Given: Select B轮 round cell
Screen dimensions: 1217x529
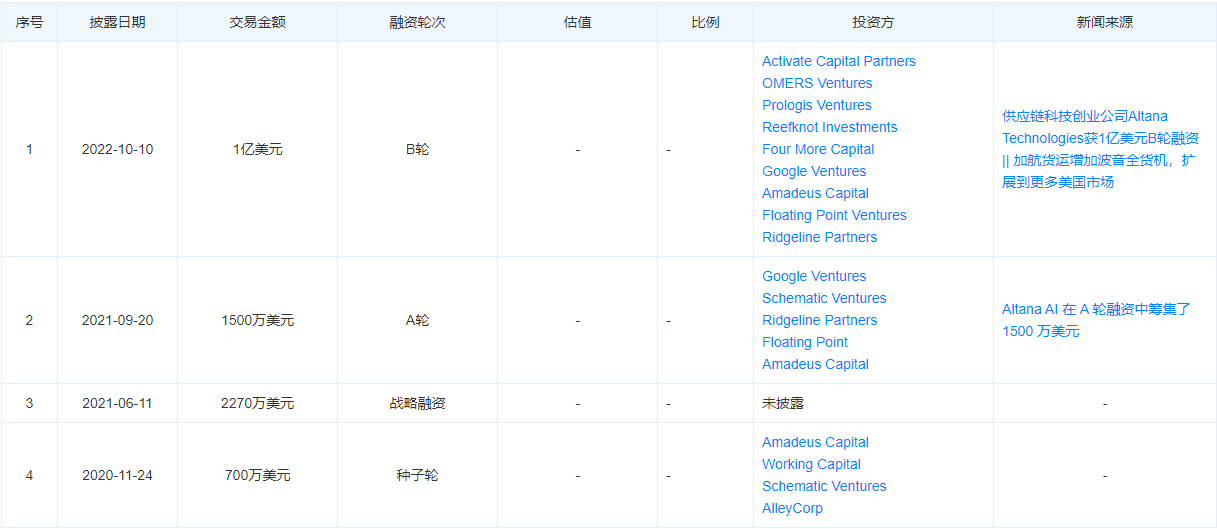Looking at the screenshot, I should (x=417, y=149).
